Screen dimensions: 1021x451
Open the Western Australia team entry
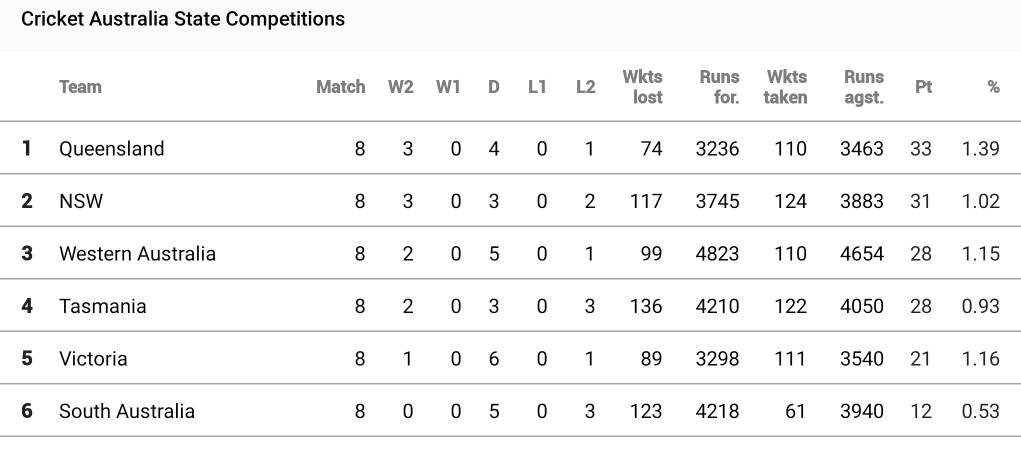[x=137, y=254]
